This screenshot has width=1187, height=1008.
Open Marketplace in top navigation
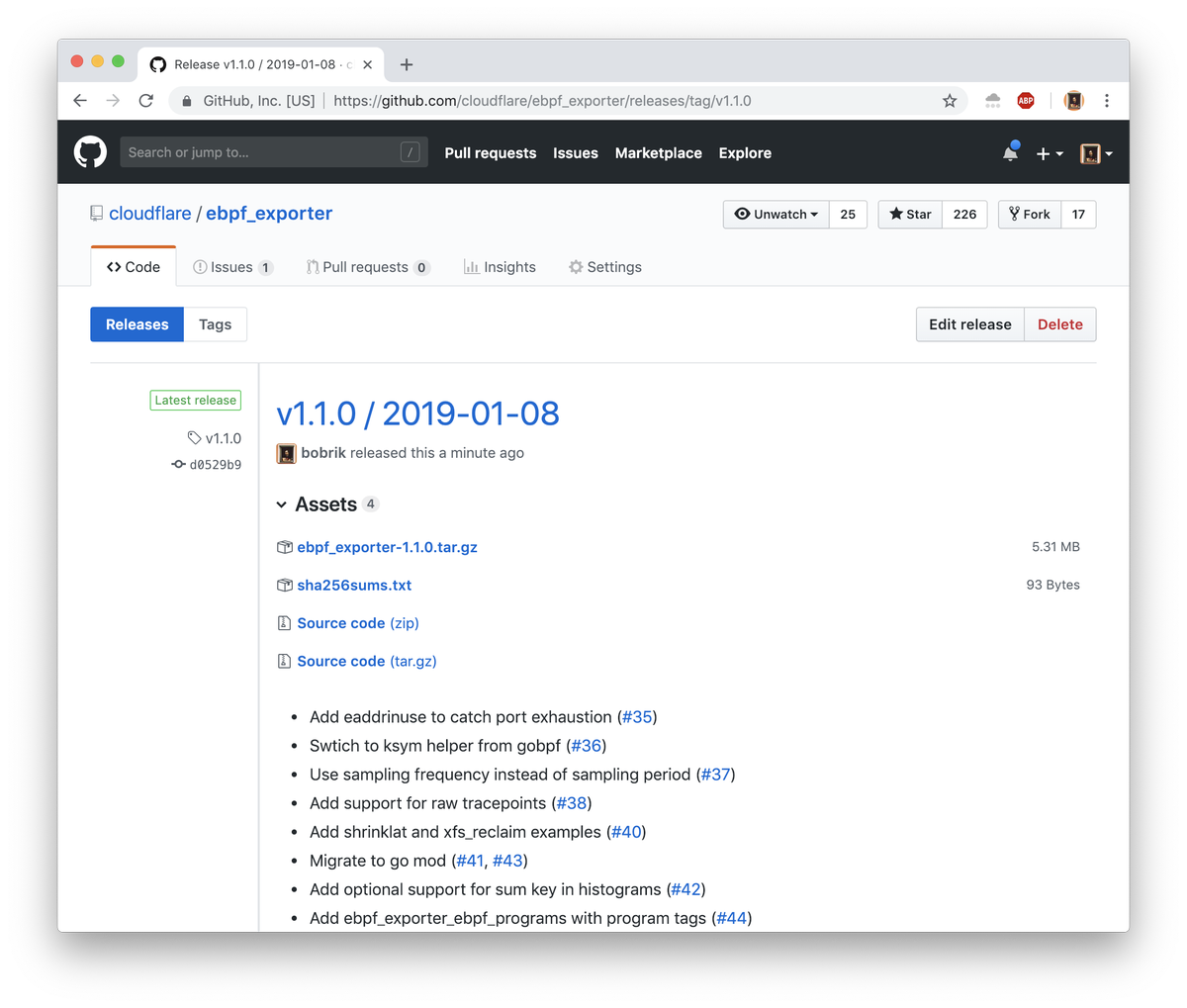[659, 153]
